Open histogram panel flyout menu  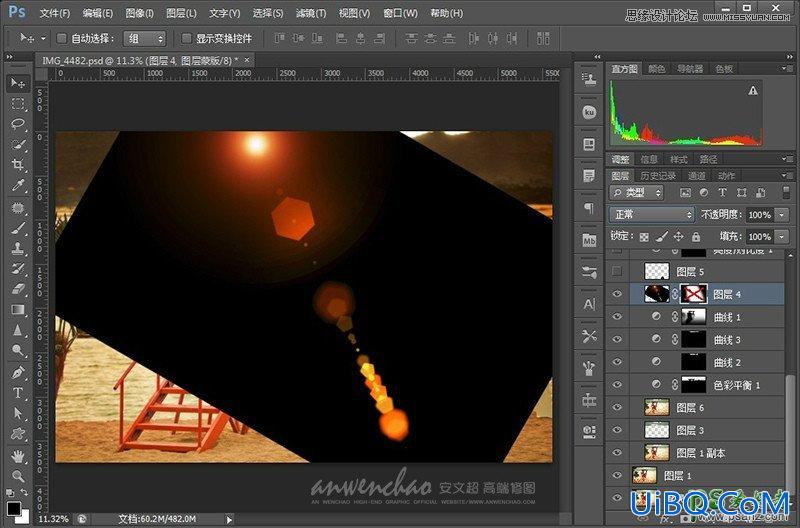point(786,68)
